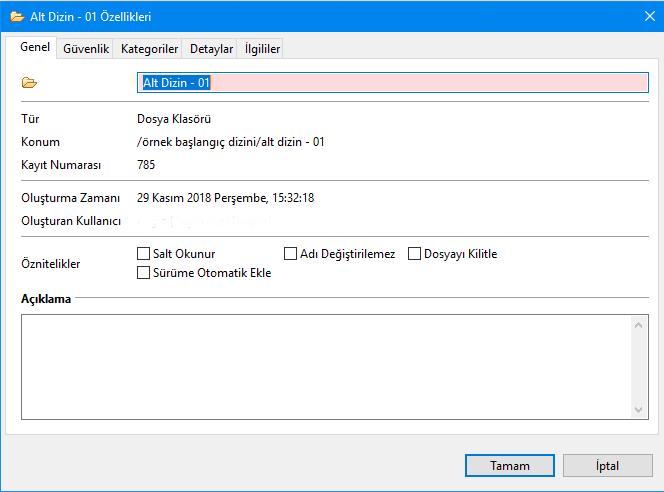Select the İlgililer tab

pyautogui.click(x=263, y=48)
